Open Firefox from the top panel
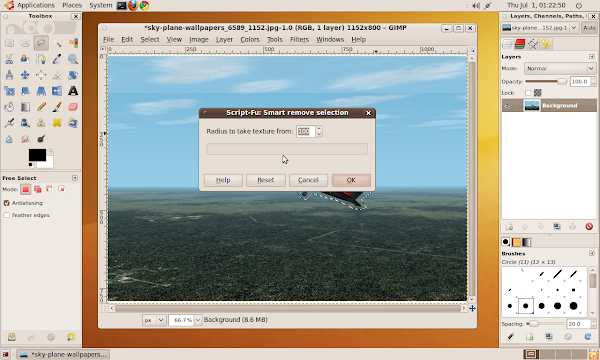 point(133,5)
